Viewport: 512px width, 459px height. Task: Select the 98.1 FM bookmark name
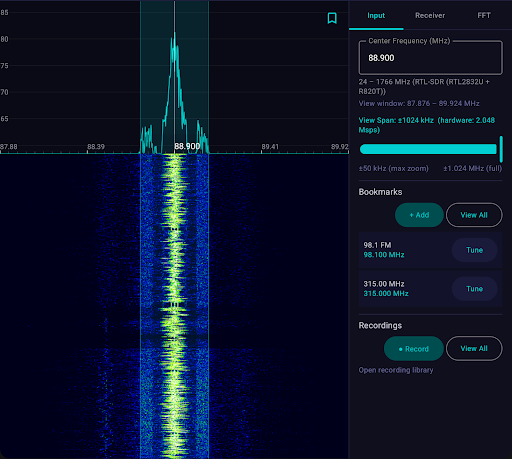(x=377, y=245)
